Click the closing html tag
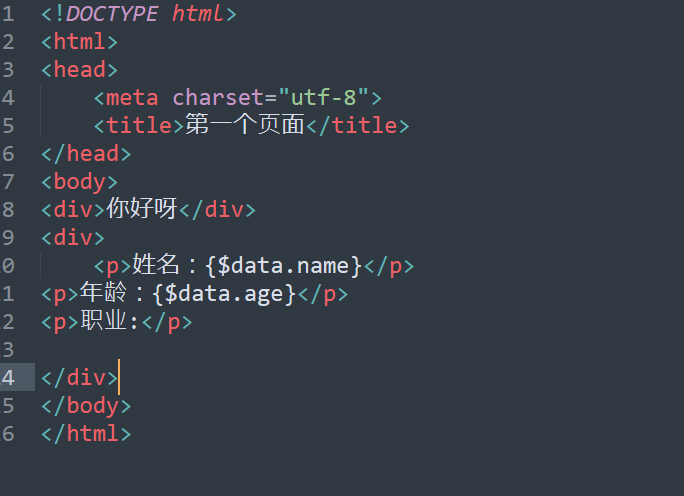Screen dimensions: 684x496 (86, 434)
